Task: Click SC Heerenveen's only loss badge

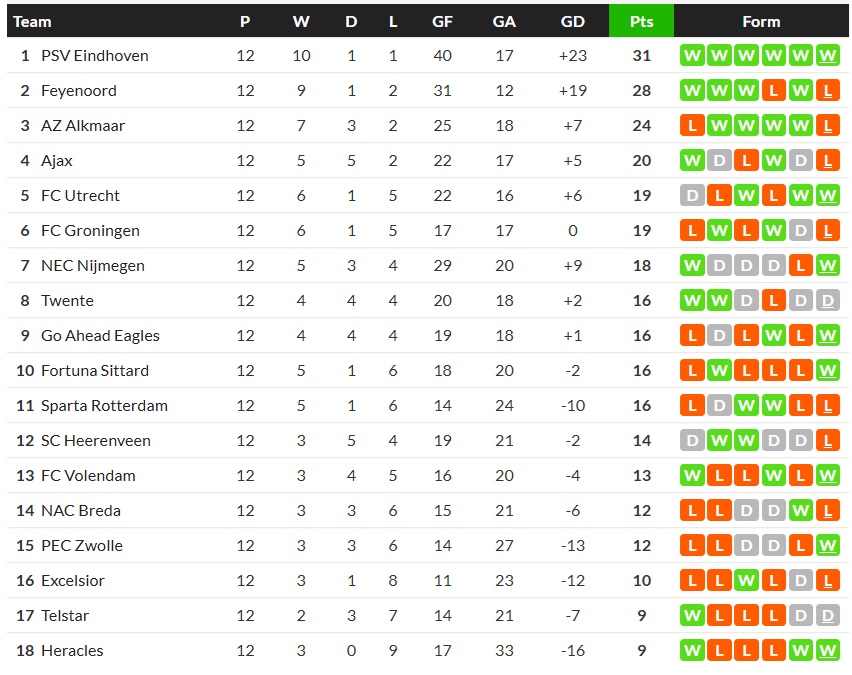Action: 827,441
